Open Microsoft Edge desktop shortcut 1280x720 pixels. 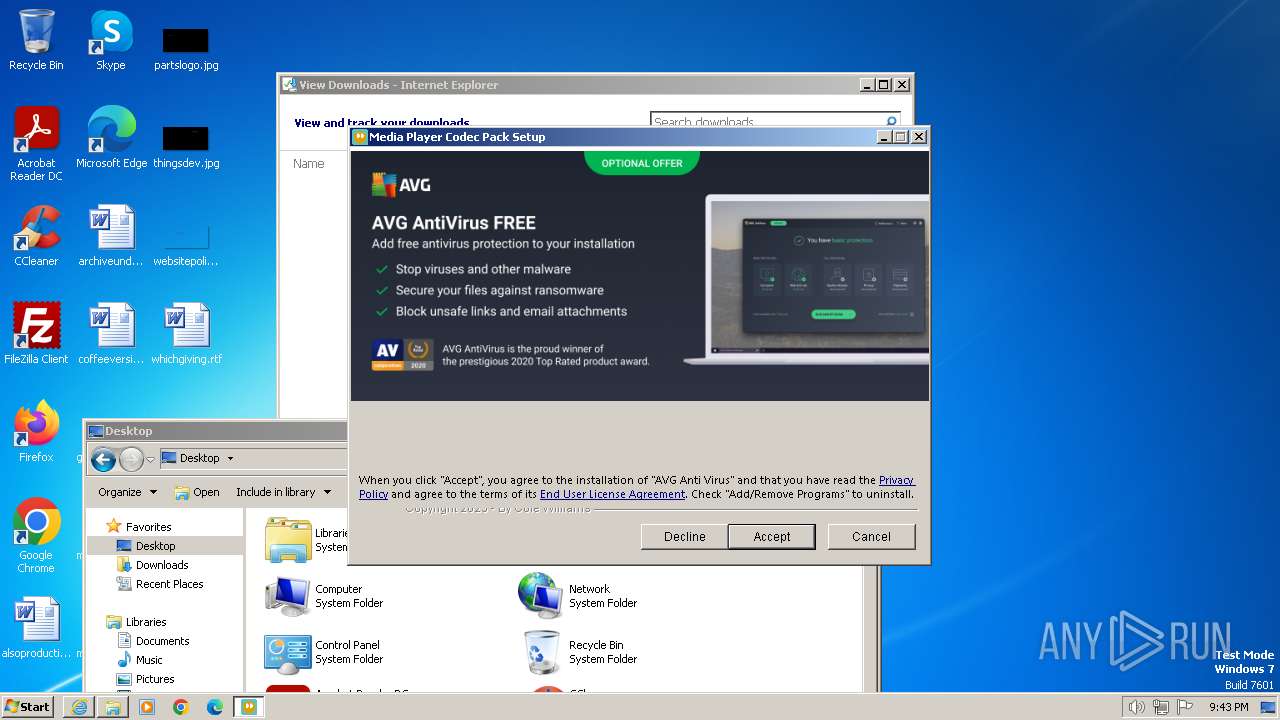click(x=111, y=137)
